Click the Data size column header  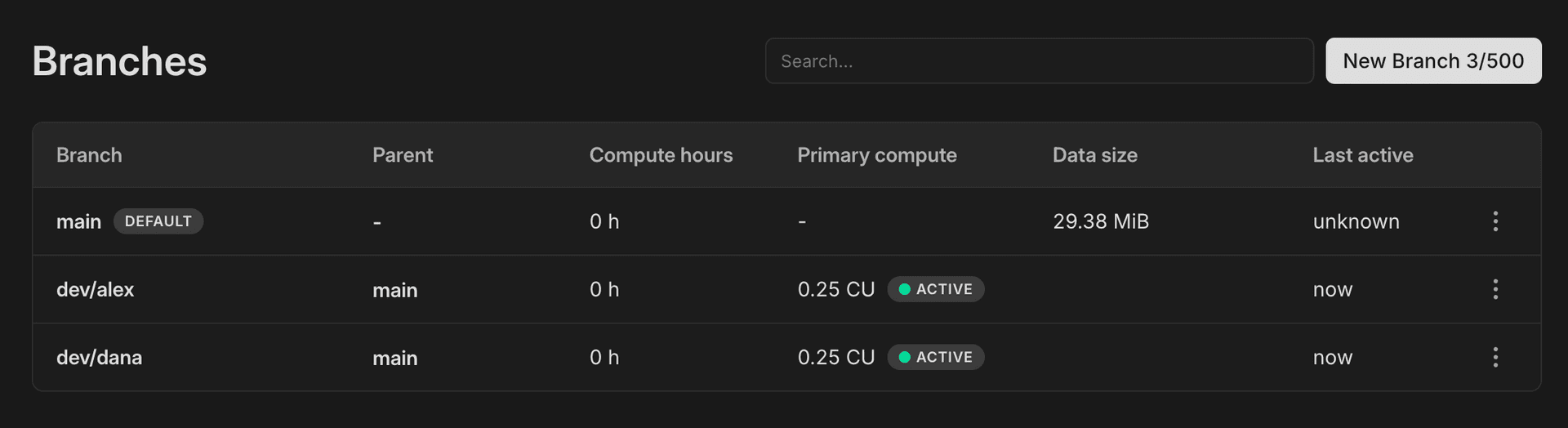coord(1094,155)
